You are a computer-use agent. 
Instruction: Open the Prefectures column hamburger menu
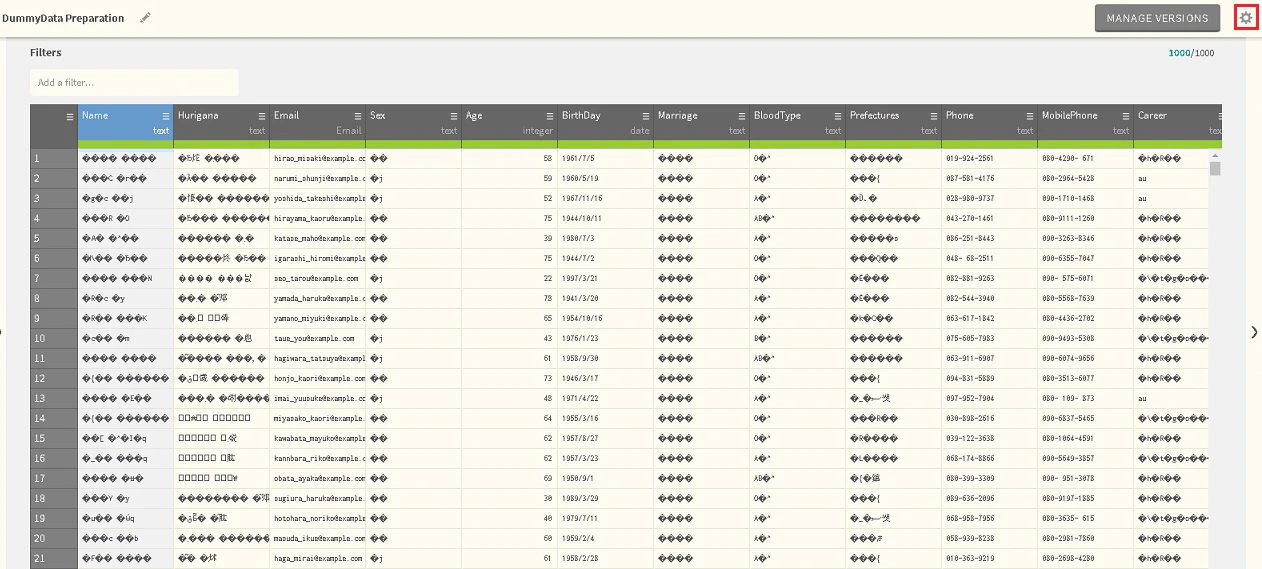(x=934, y=116)
